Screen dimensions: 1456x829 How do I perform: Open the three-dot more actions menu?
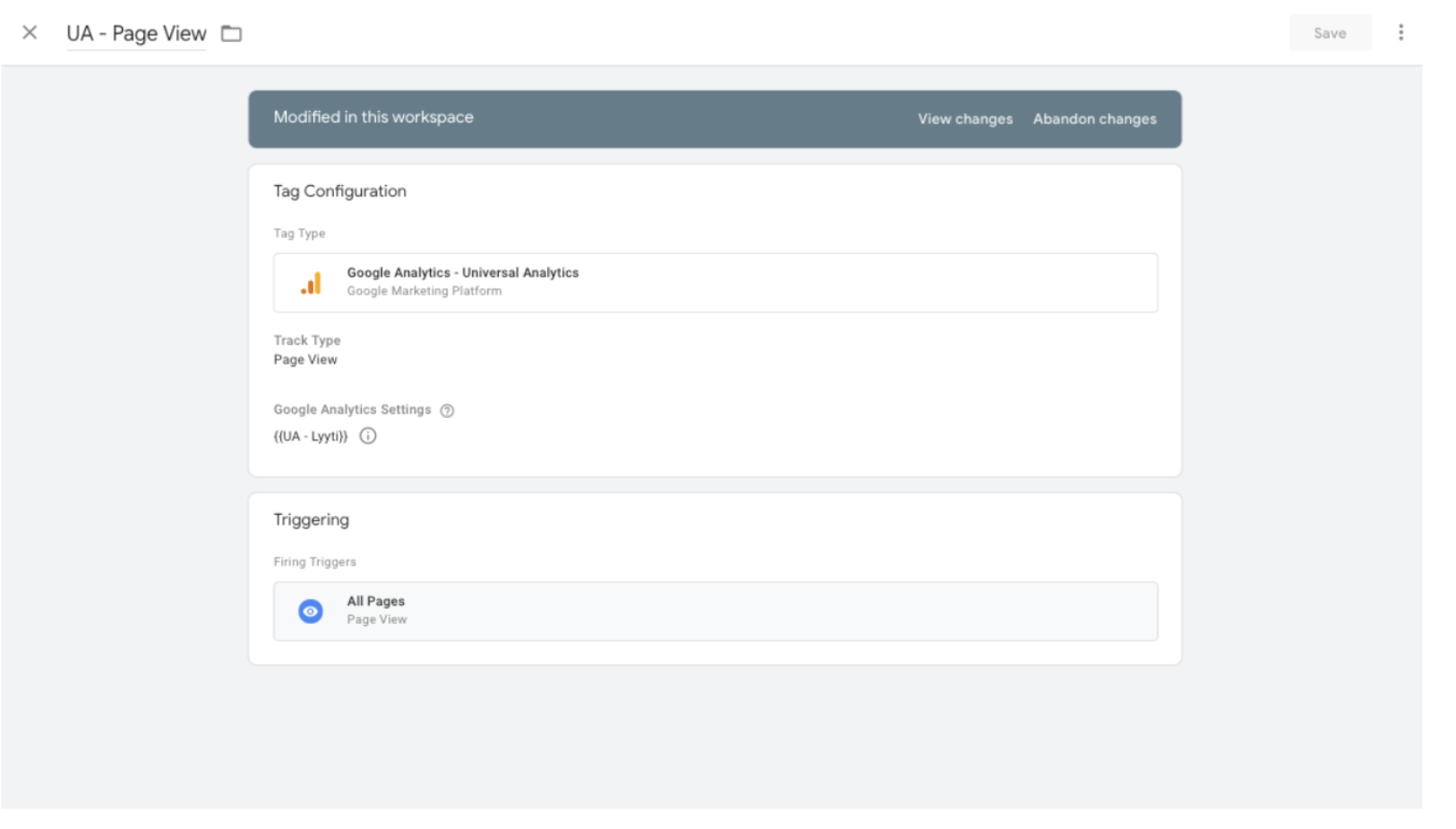(x=1400, y=33)
